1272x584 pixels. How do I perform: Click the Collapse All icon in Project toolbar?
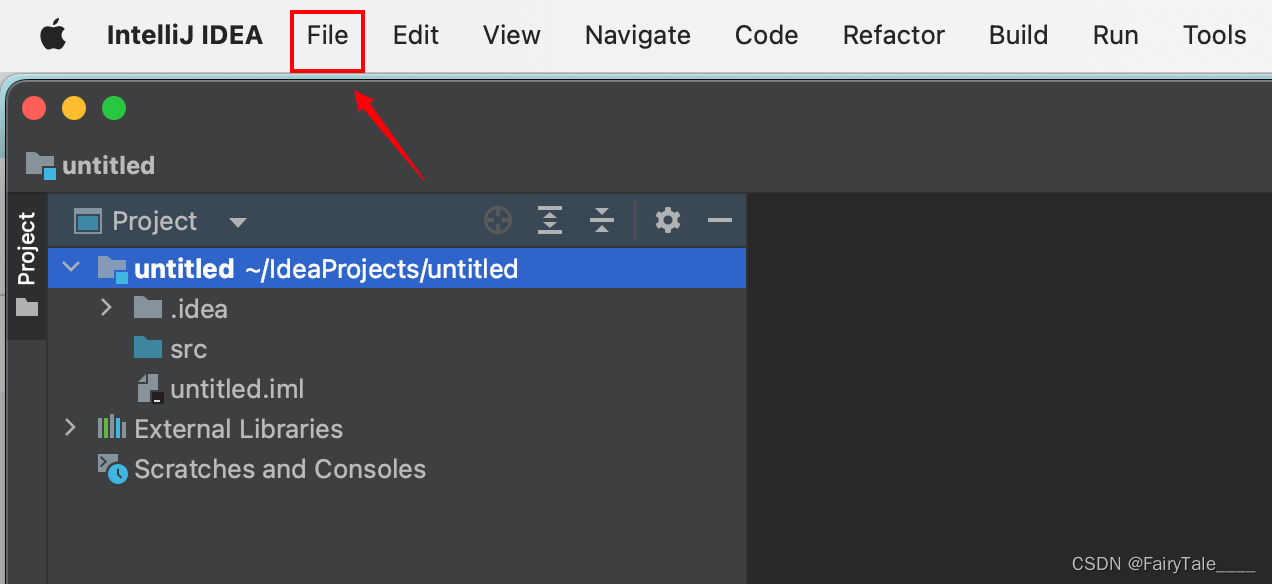coord(602,220)
